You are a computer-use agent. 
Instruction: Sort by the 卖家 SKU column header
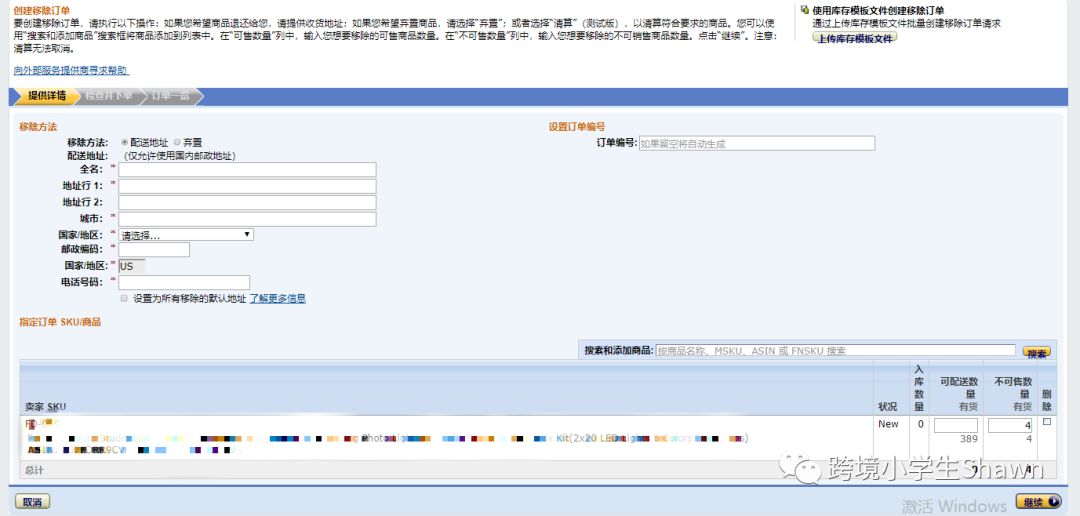(x=45, y=407)
